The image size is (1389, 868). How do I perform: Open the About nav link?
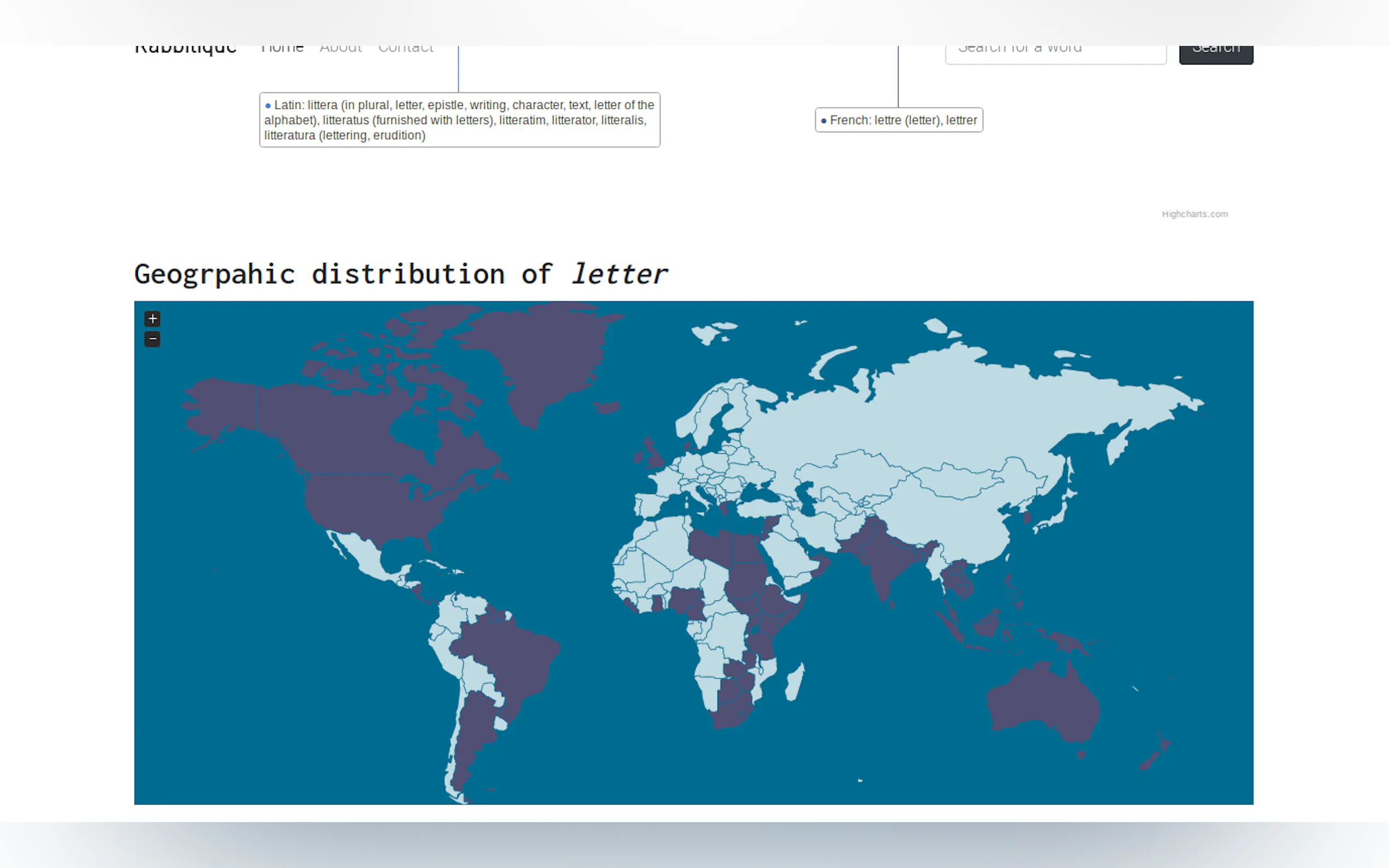(341, 50)
